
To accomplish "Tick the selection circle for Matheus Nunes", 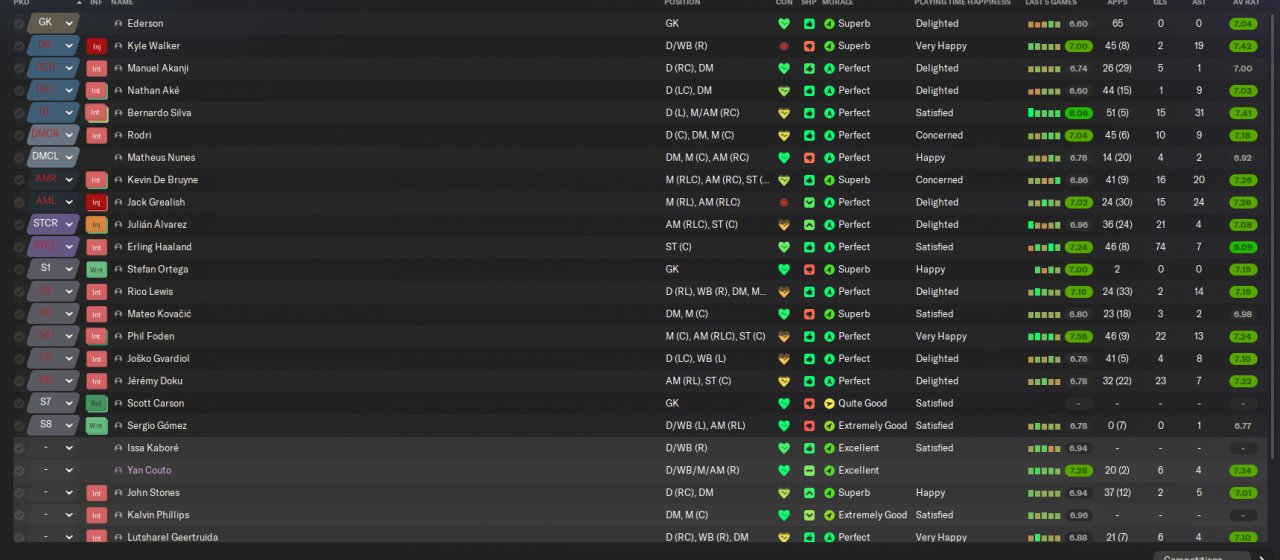I will click(x=19, y=157).
